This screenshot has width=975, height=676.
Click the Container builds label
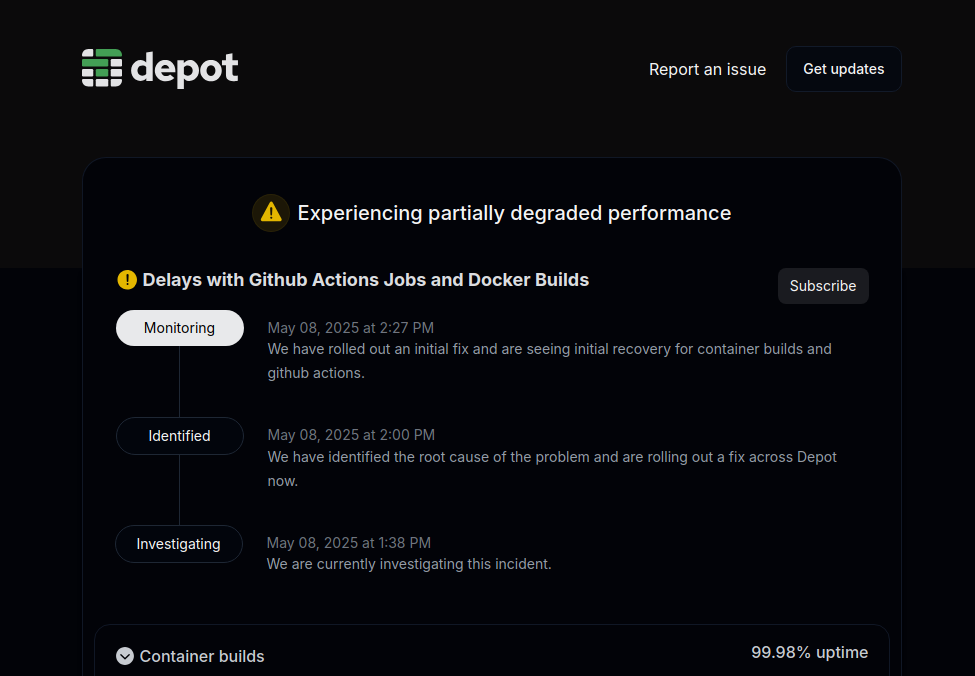point(202,656)
